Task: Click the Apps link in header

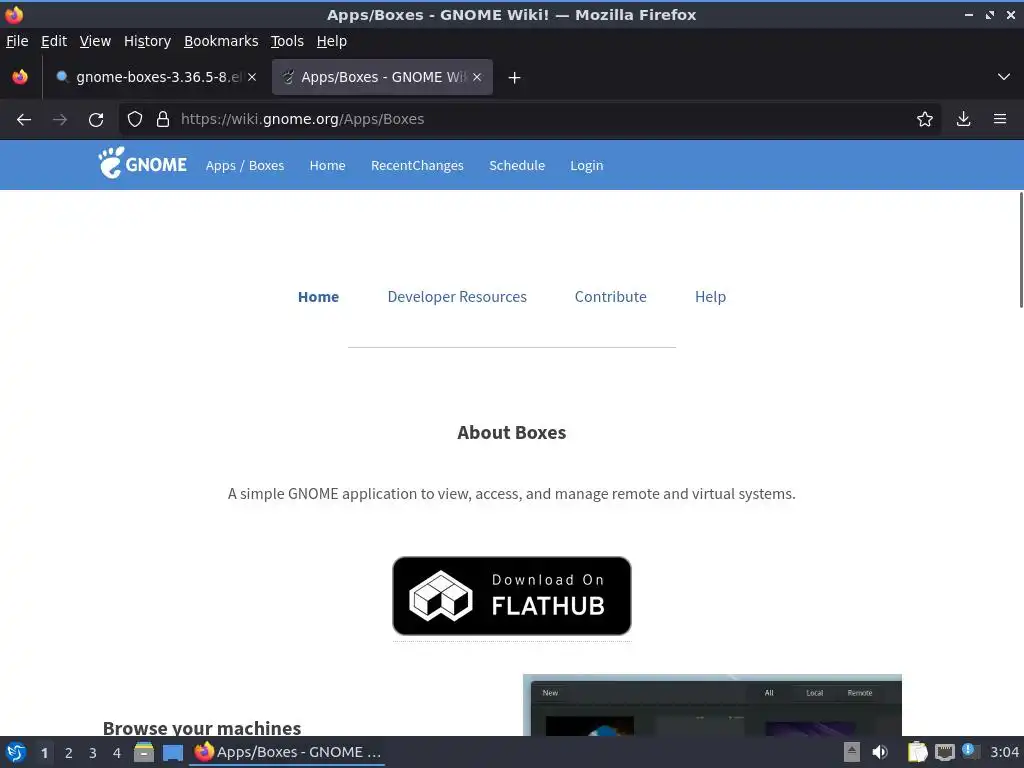Action: tap(221, 166)
